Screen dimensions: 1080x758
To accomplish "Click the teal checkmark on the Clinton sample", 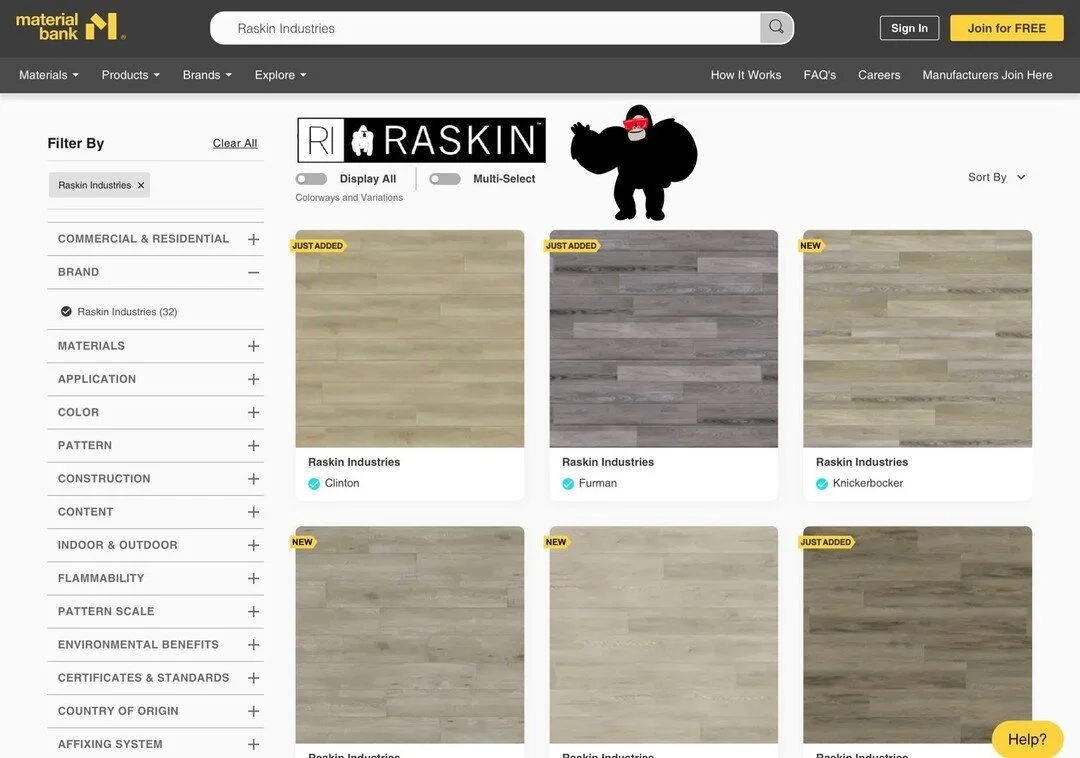I will (x=312, y=483).
